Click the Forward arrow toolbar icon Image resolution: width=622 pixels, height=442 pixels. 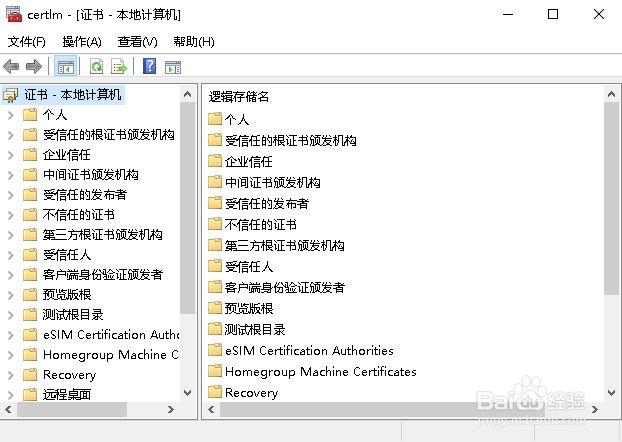point(34,66)
